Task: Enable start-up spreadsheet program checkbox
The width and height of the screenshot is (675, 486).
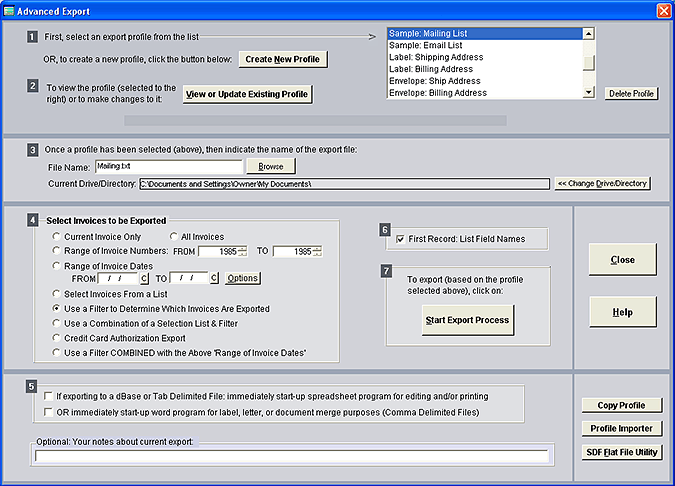Action: pyautogui.click(x=47, y=396)
